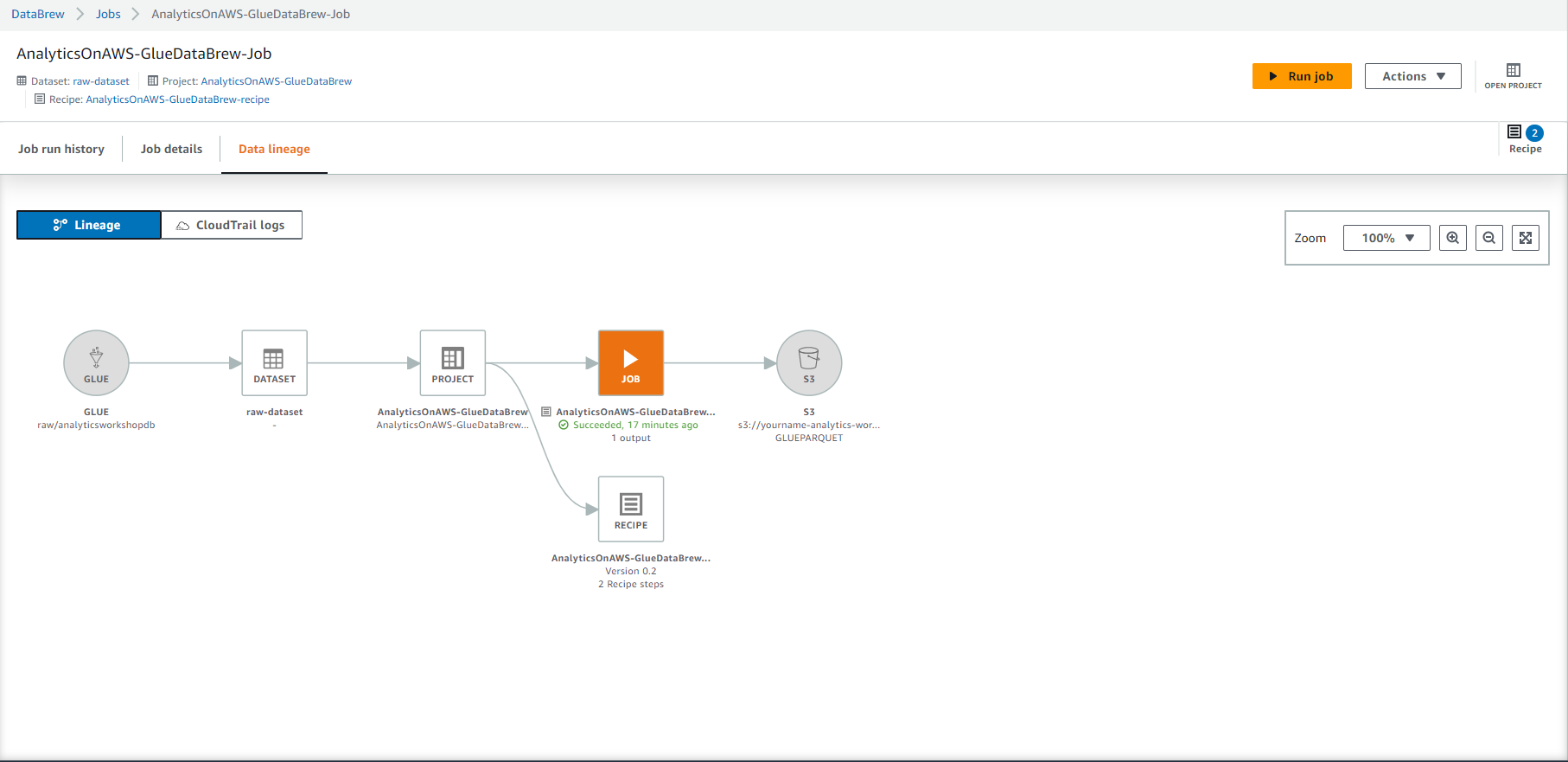
Task: Click the dataset grid icon next to Dataset label
Action: [x=22, y=81]
